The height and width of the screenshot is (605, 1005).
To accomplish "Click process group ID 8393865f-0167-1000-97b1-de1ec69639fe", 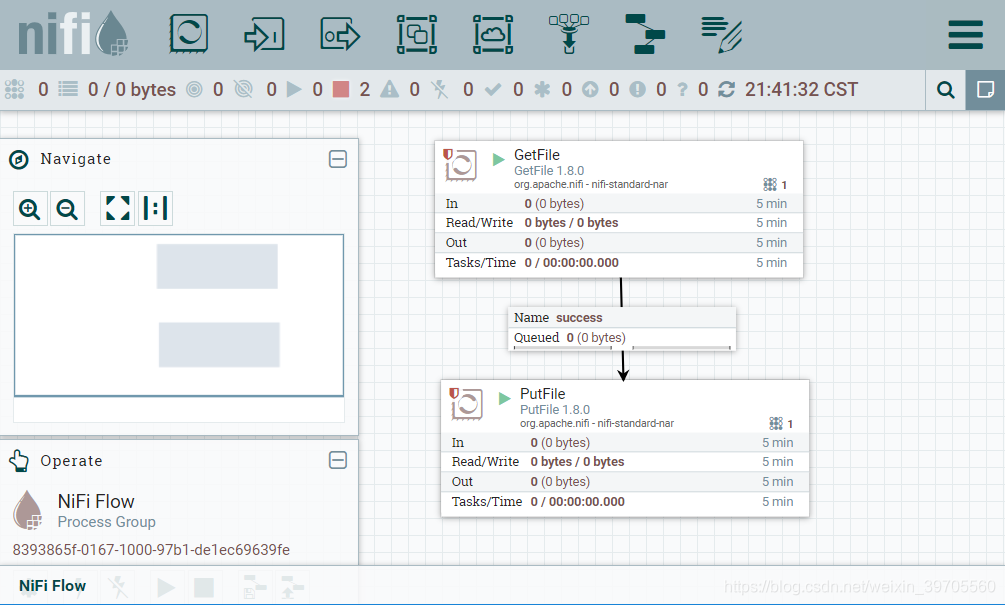I will coord(151,550).
